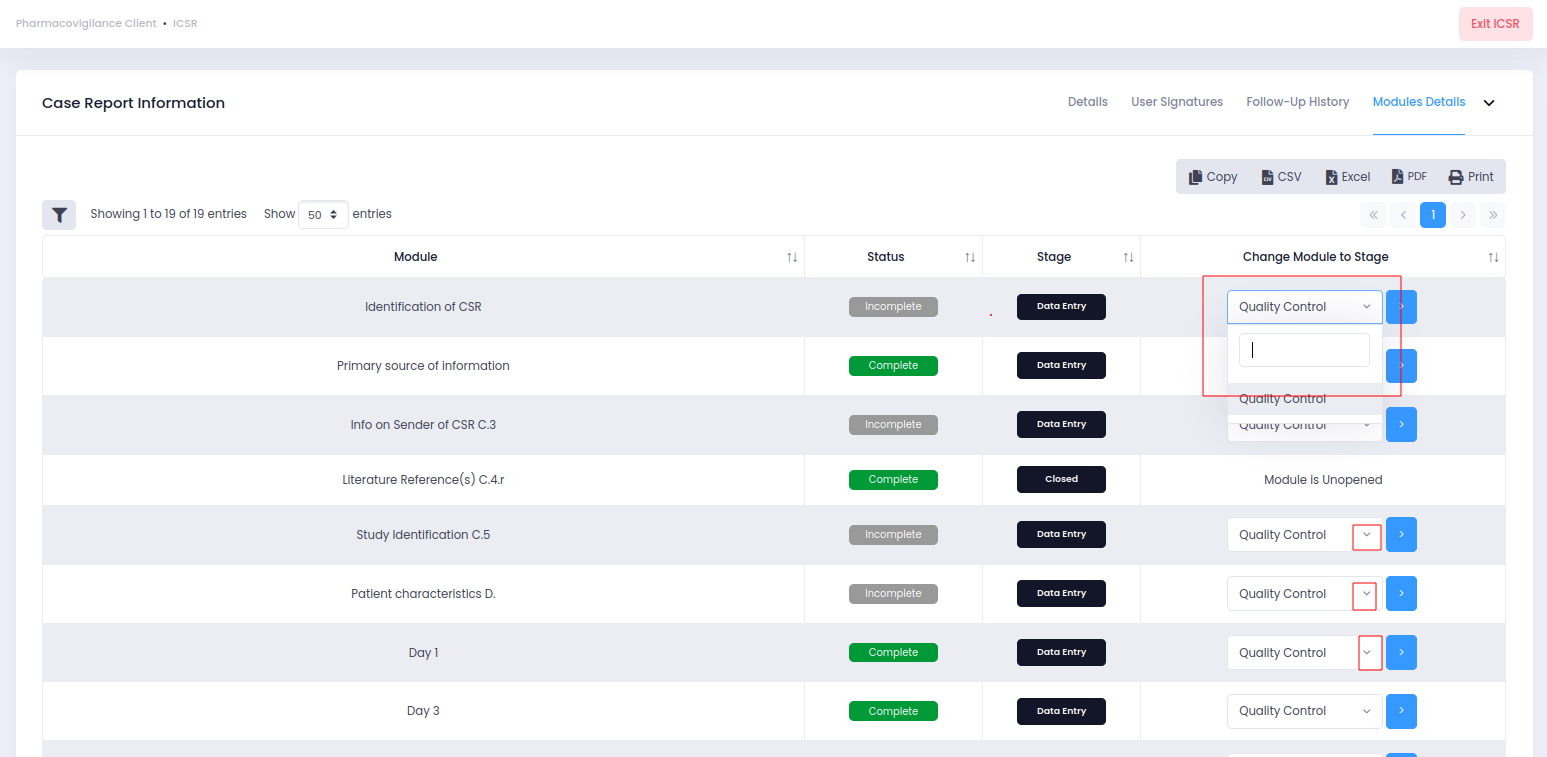Jump to the last page of entries
Image resolution: width=1547 pixels, height=757 pixels.
coord(1493,215)
